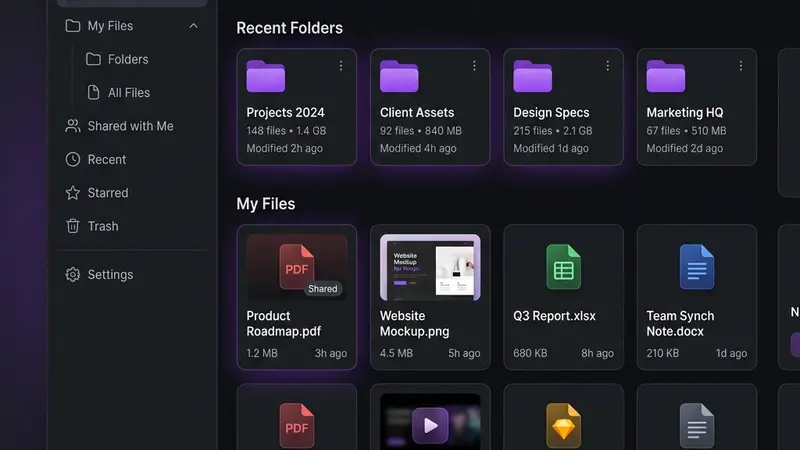This screenshot has height=450, width=800.
Task: Click '148 files • 1.4 GB' text
Action: click(286, 131)
